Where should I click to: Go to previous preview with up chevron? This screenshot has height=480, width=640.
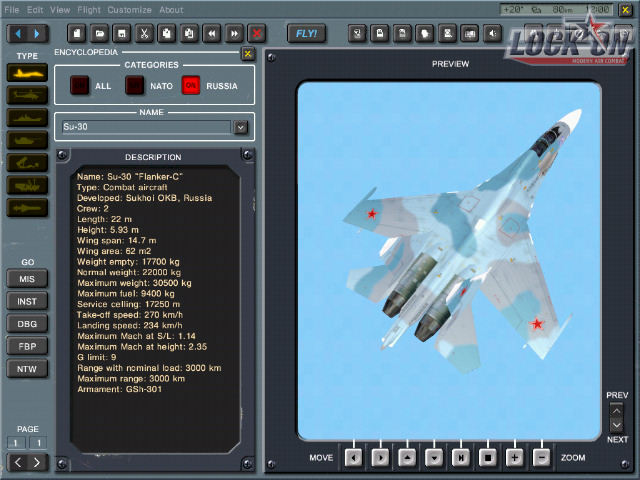[x=617, y=410]
